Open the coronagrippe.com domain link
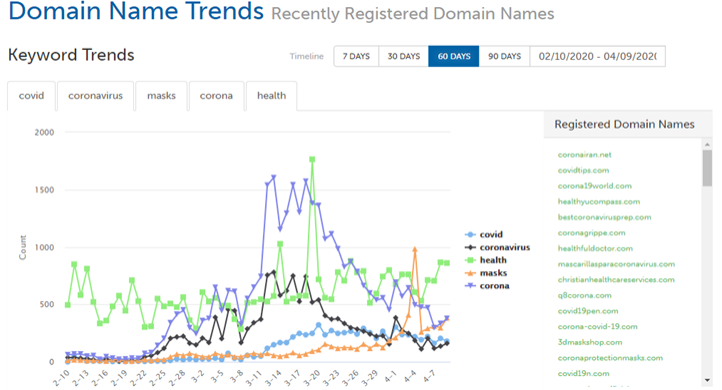Screen dimensions: 722x390 [x=592, y=233]
